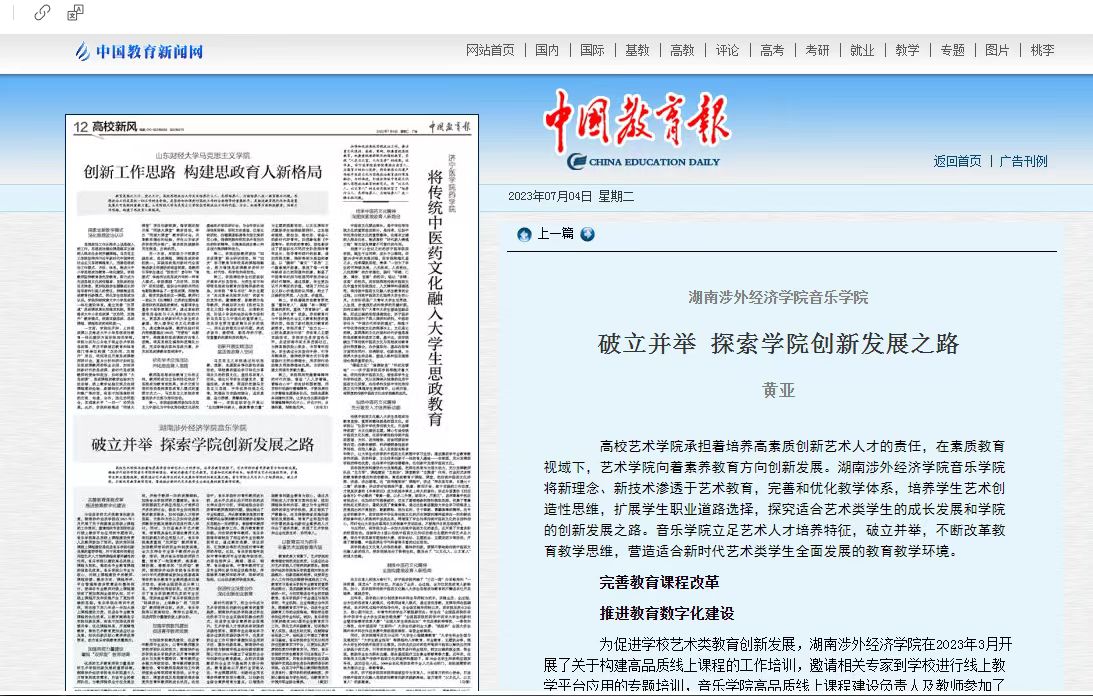
Task: Click the copy link icon at top
Action: (42, 13)
